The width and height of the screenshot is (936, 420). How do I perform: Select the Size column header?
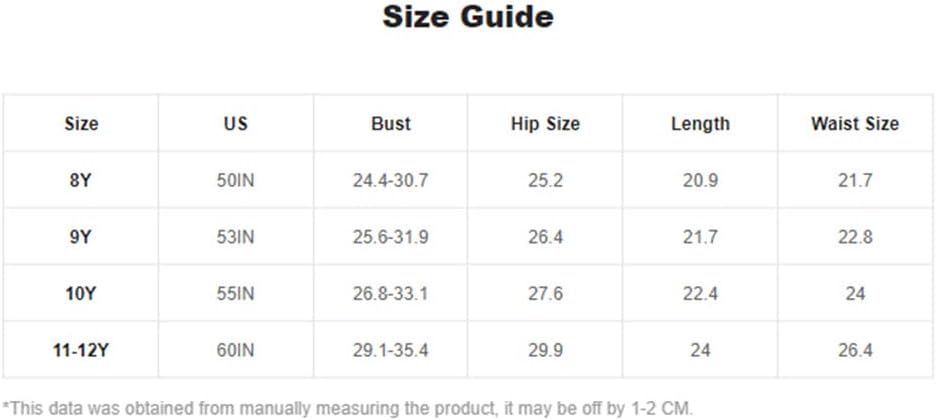(81, 123)
